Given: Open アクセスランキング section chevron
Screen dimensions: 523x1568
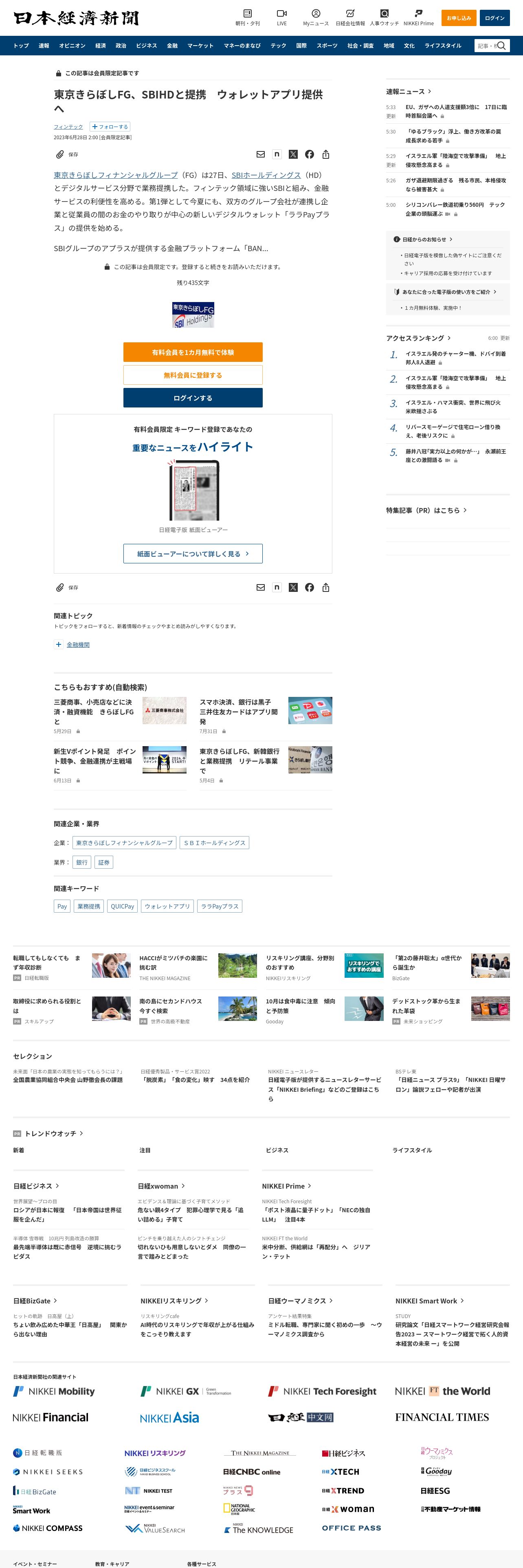Looking at the screenshot, I should click(x=449, y=338).
